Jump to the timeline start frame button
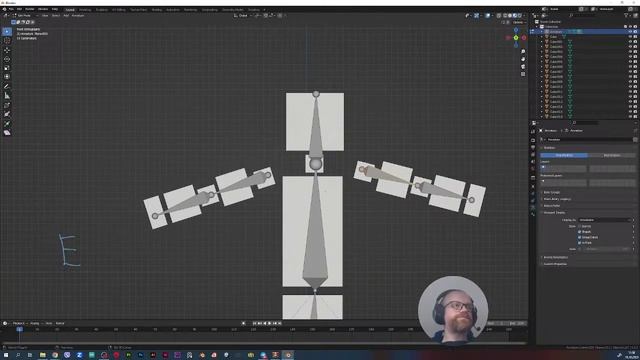Viewport: 640px width, 360px height. (x=254, y=323)
